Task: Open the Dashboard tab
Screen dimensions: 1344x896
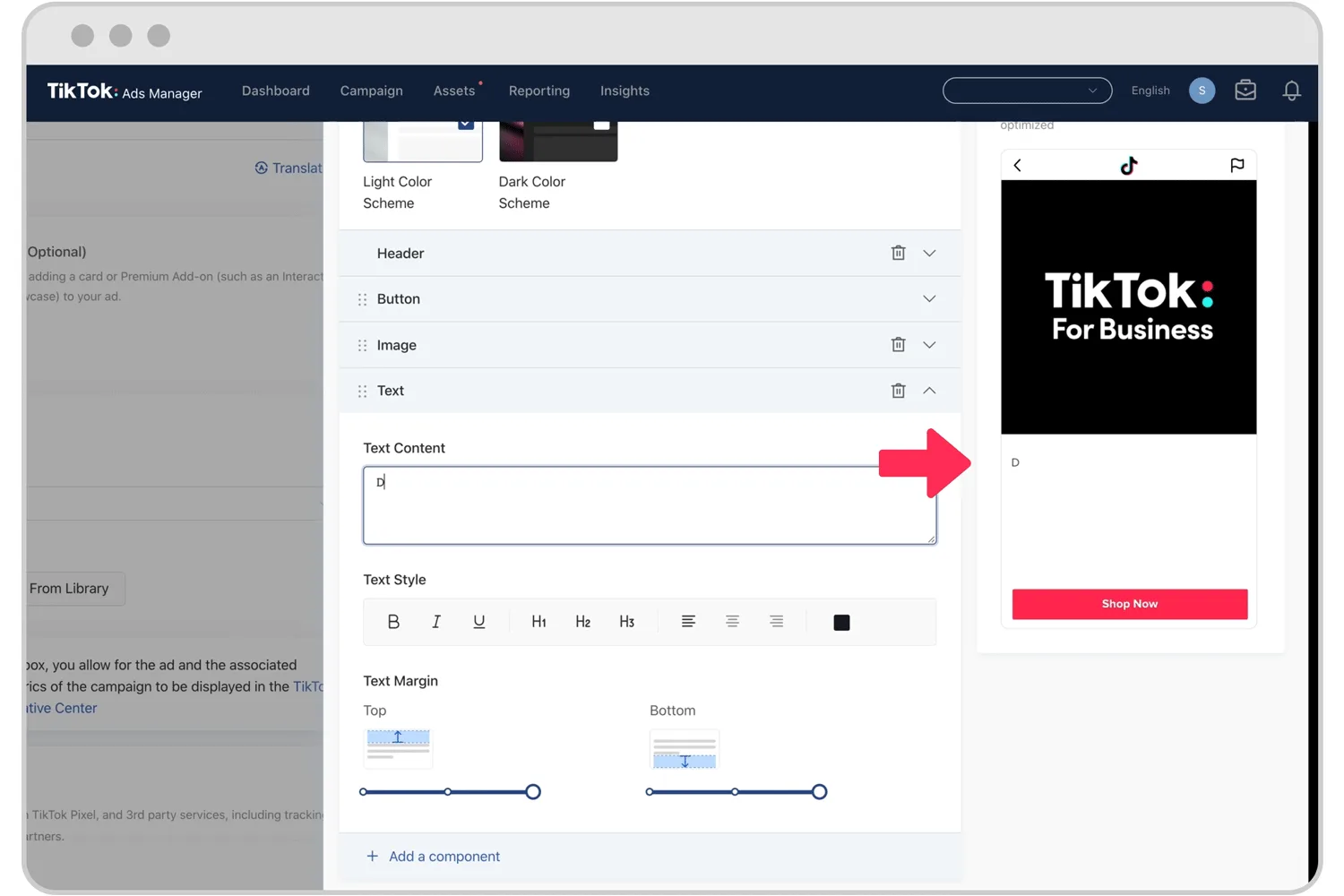Action: click(x=276, y=90)
